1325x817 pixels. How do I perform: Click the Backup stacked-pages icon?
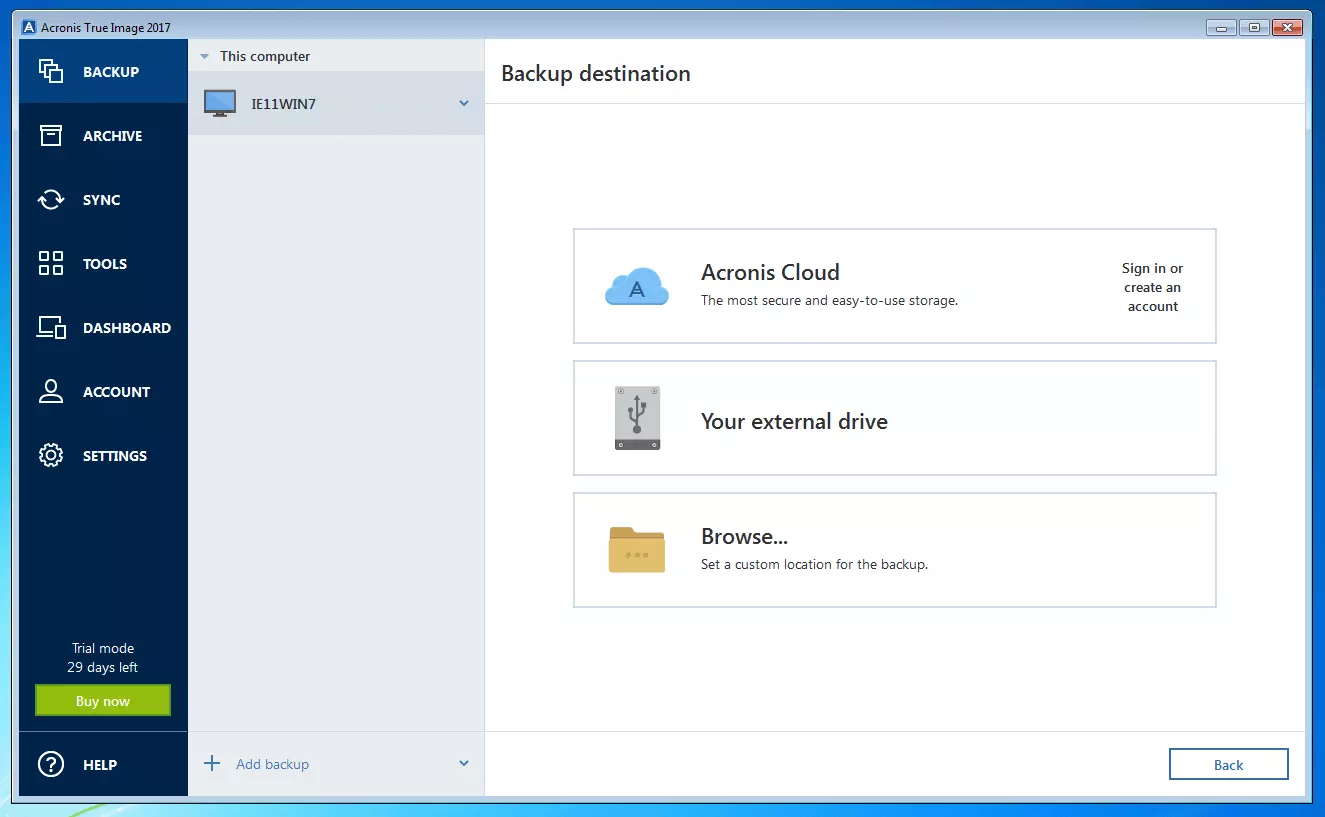coord(51,71)
